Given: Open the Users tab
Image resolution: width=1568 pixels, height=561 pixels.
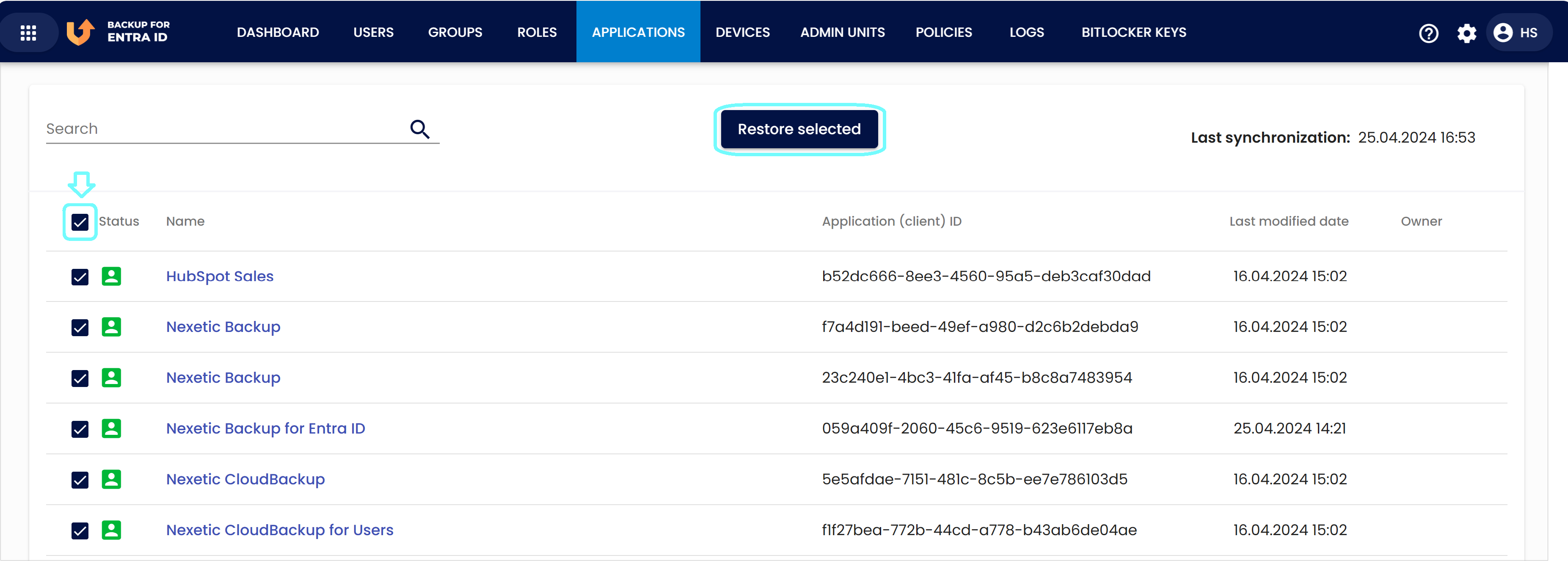Looking at the screenshot, I should [373, 32].
